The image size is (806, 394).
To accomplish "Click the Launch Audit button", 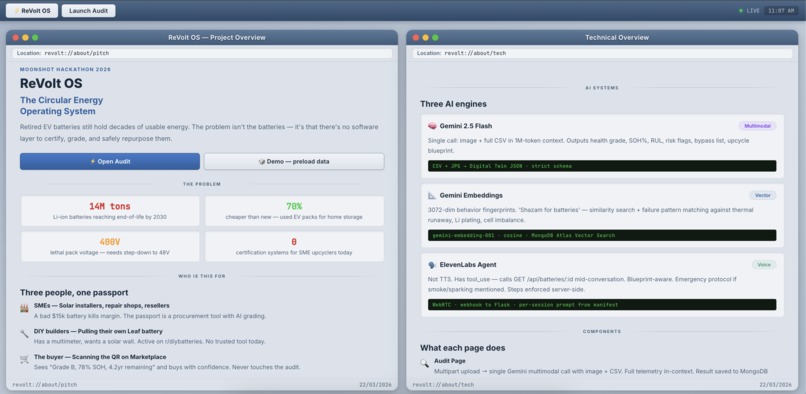I will tap(88, 11).
